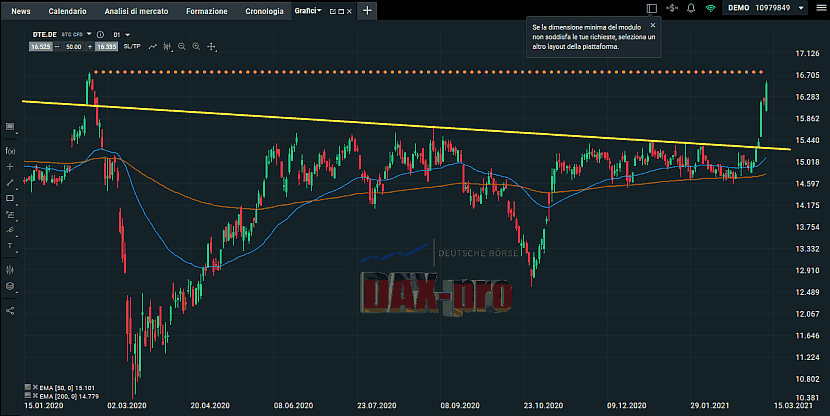The width and height of the screenshot is (830, 416).
Task: Select the trend line drawing tool
Action: point(10,183)
